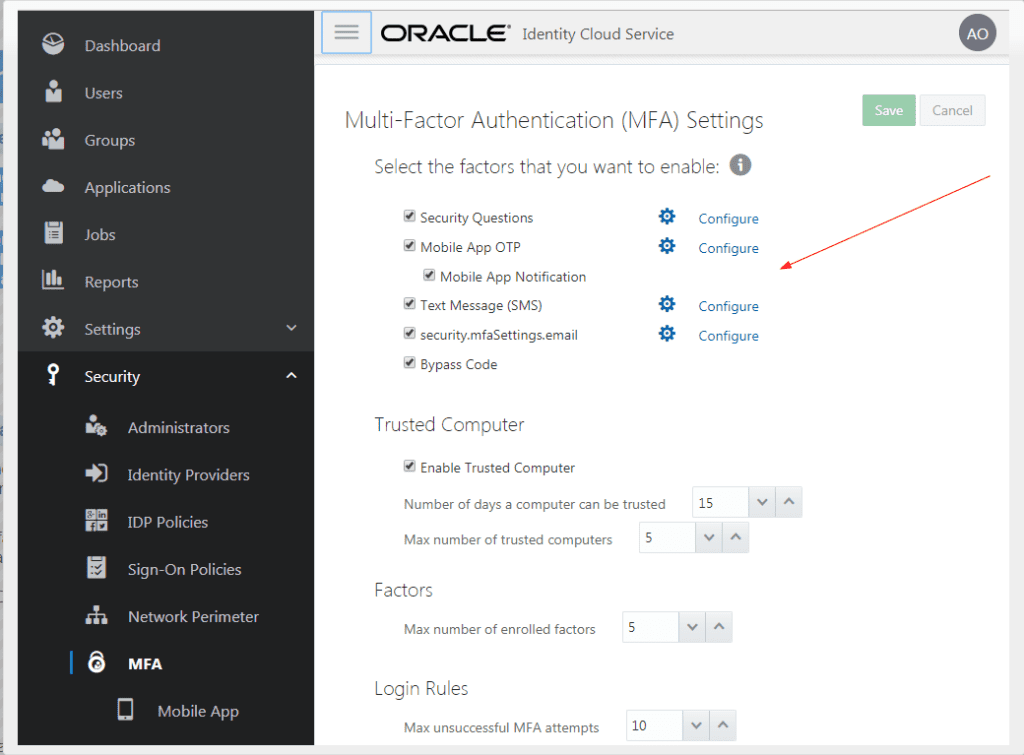Click the Configure link for Text Message SMS
This screenshot has height=755, width=1024.
coord(728,305)
